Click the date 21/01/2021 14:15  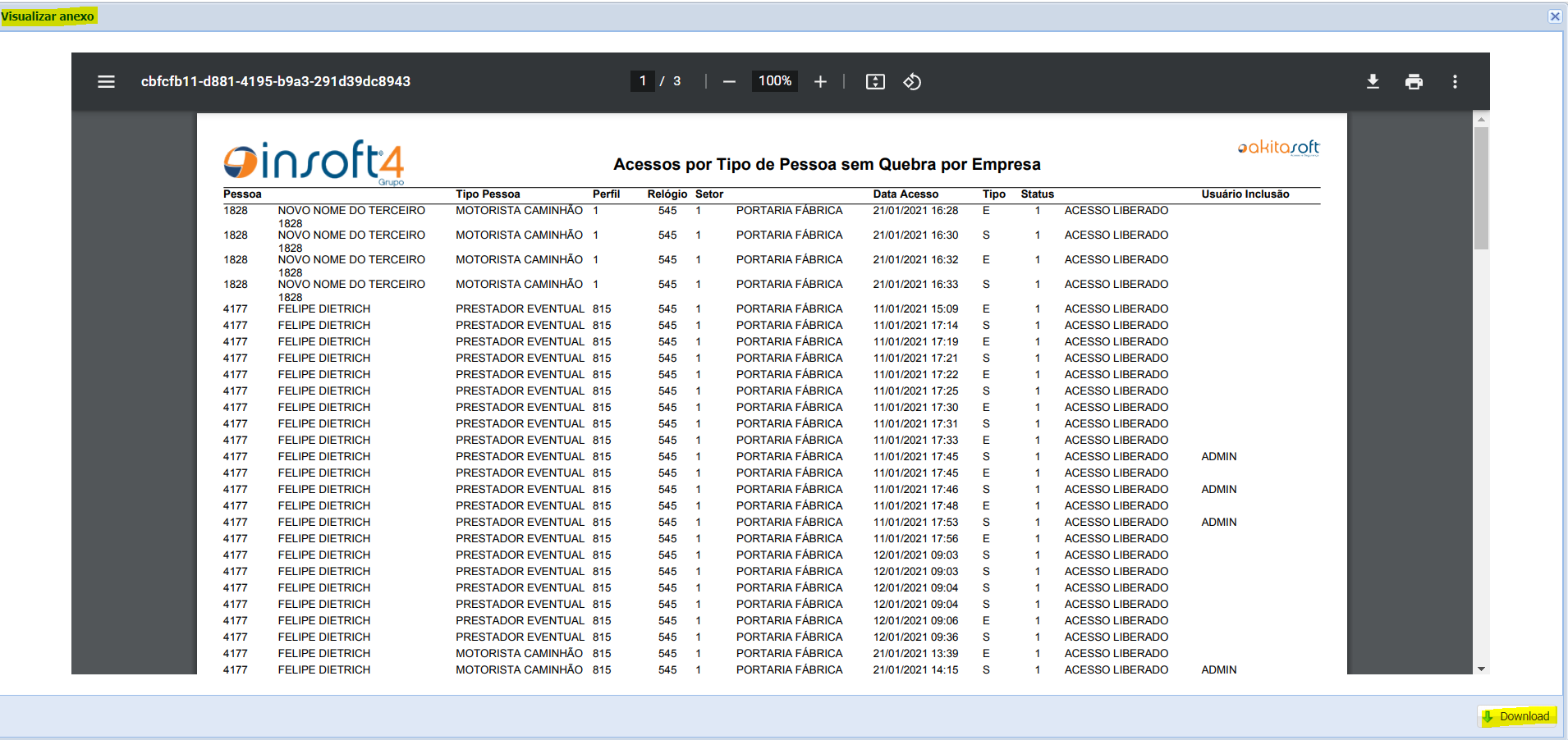tap(915, 670)
